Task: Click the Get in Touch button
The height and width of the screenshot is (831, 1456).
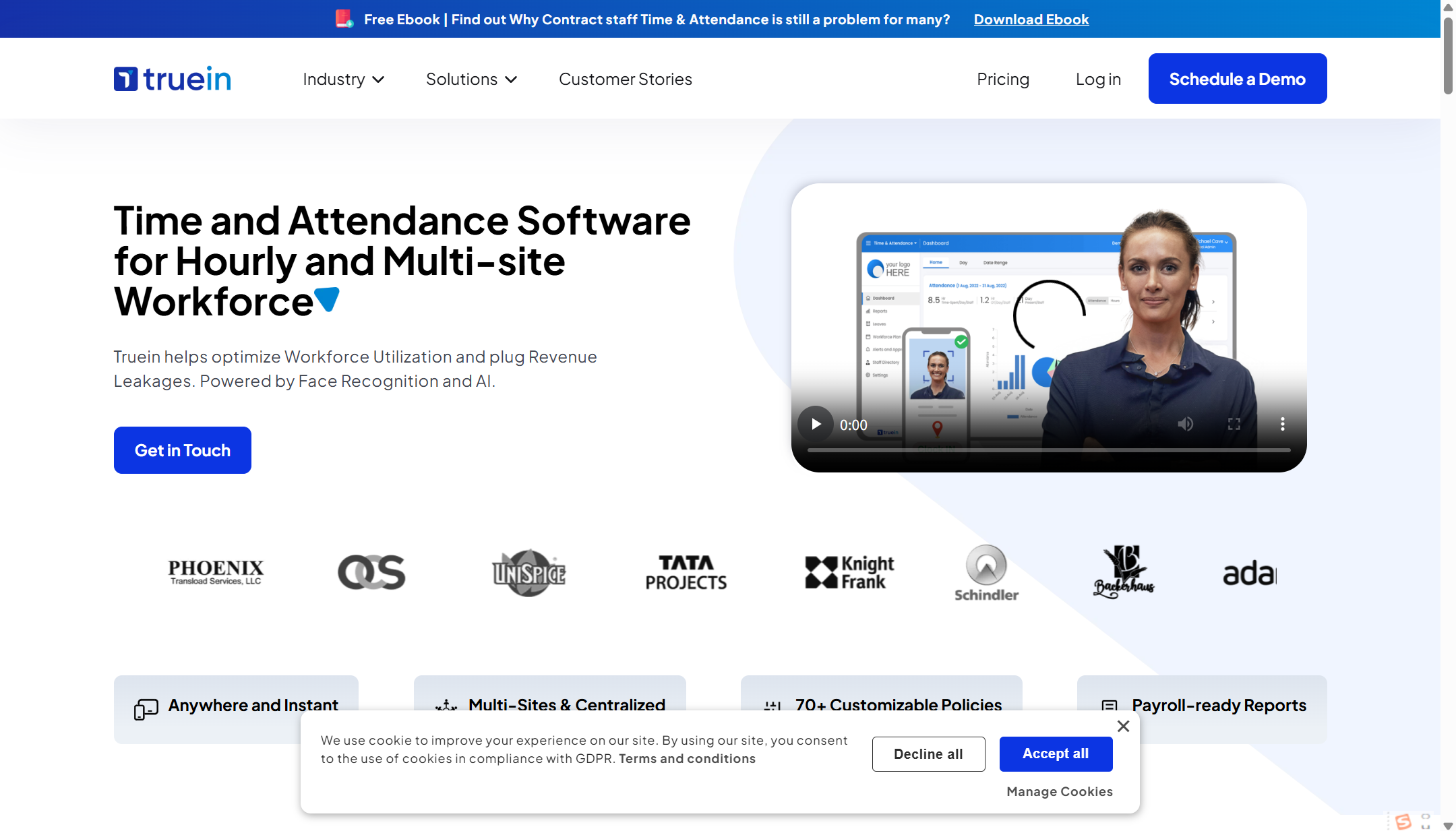Action: 183,450
